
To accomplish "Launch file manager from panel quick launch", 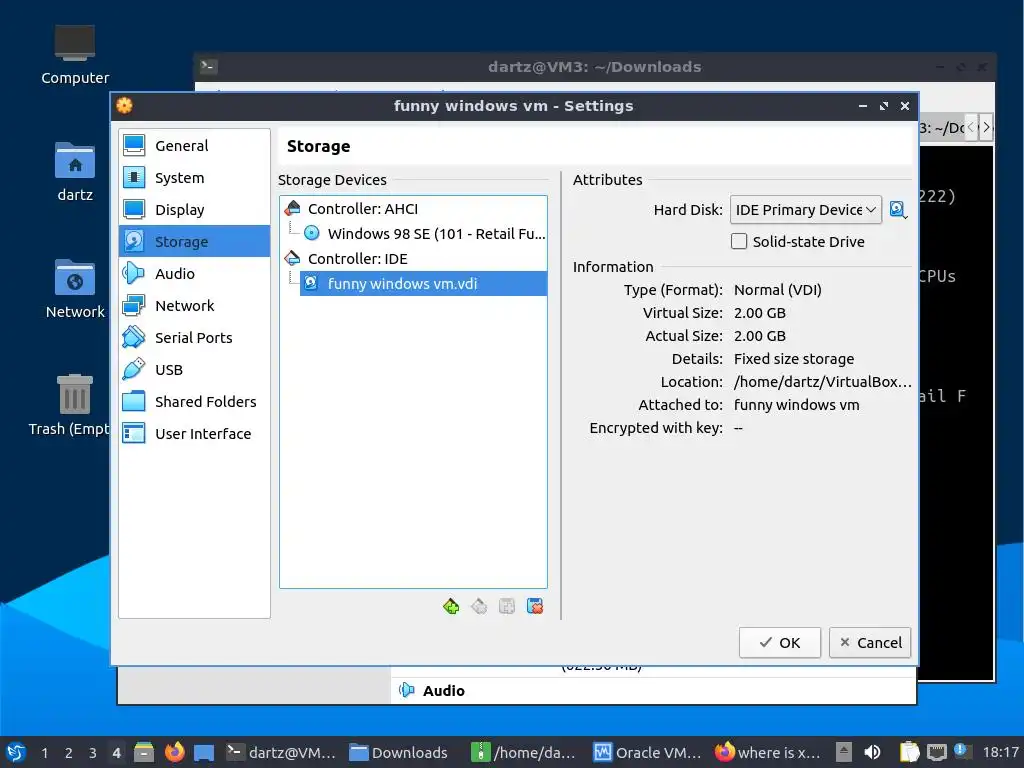I will 144,752.
